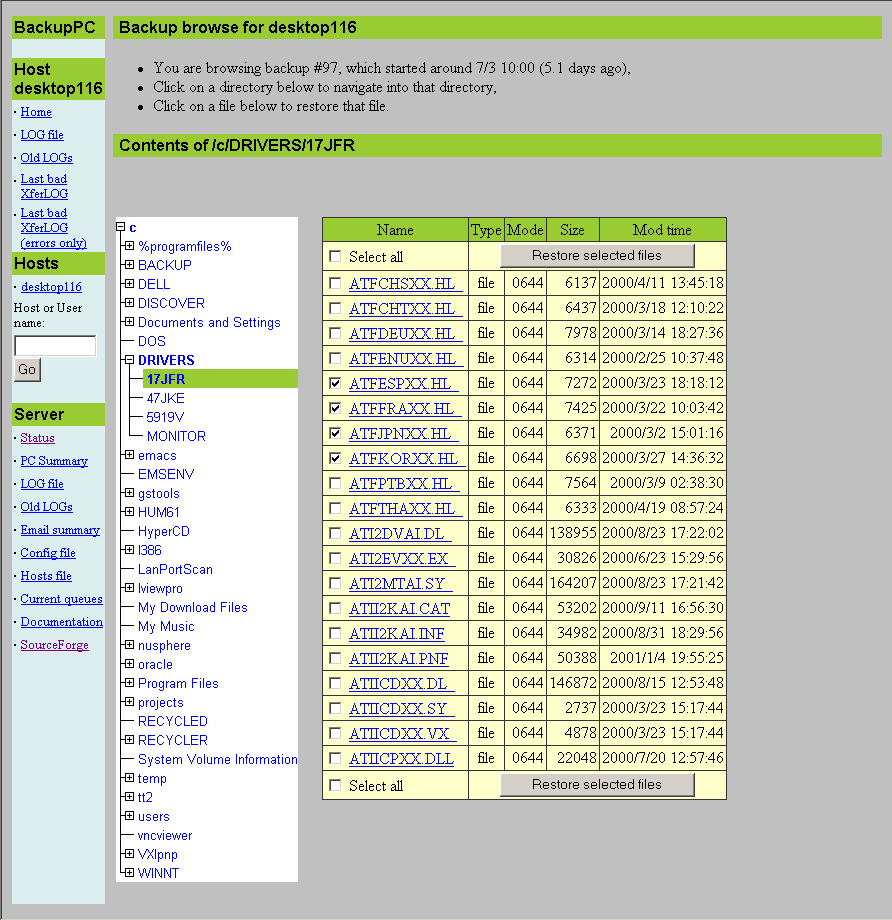Open the Email summary link

click(x=60, y=530)
